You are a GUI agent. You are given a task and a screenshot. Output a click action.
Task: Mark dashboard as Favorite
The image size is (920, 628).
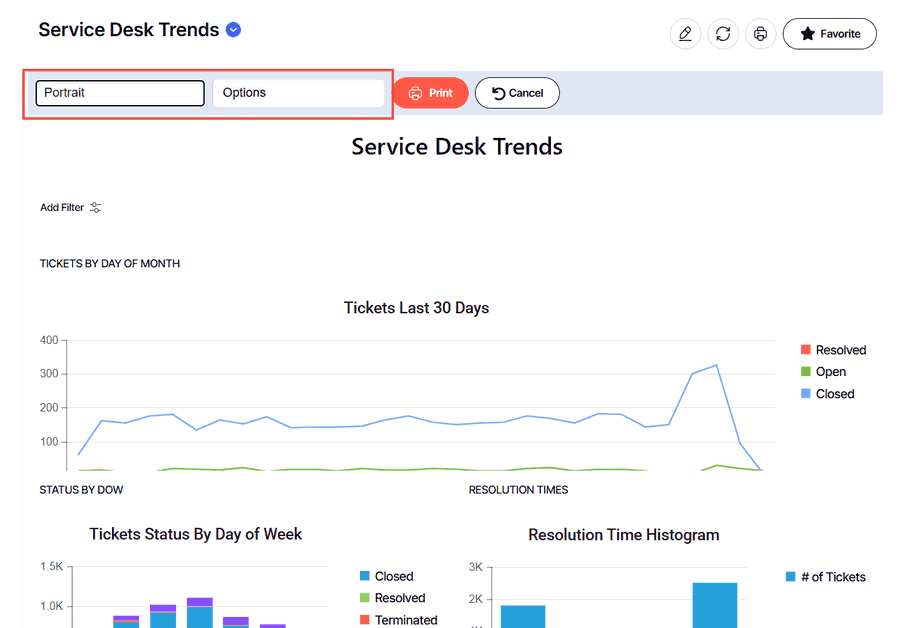[829, 34]
